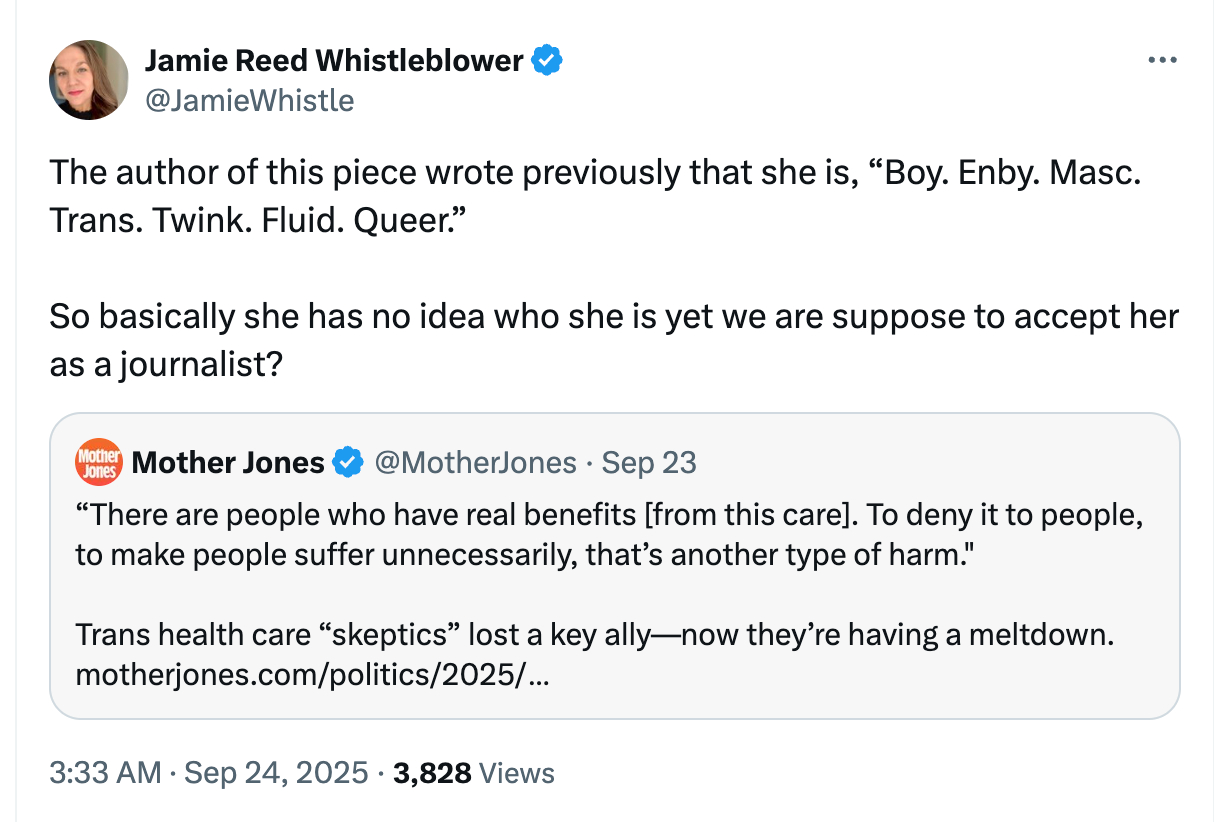Click the "Boy. Enby. Masc." tweet paragraph
The width and height of the screenshot is (1214, 822).
(x=594, y=193)
